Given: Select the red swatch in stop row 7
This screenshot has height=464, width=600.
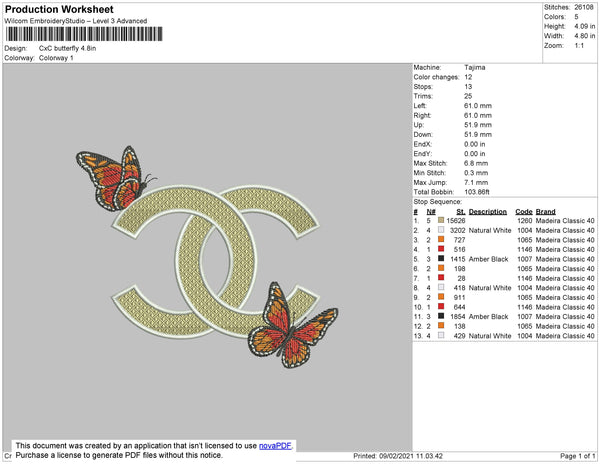Looking at the screenshot, I should (441, 278).
